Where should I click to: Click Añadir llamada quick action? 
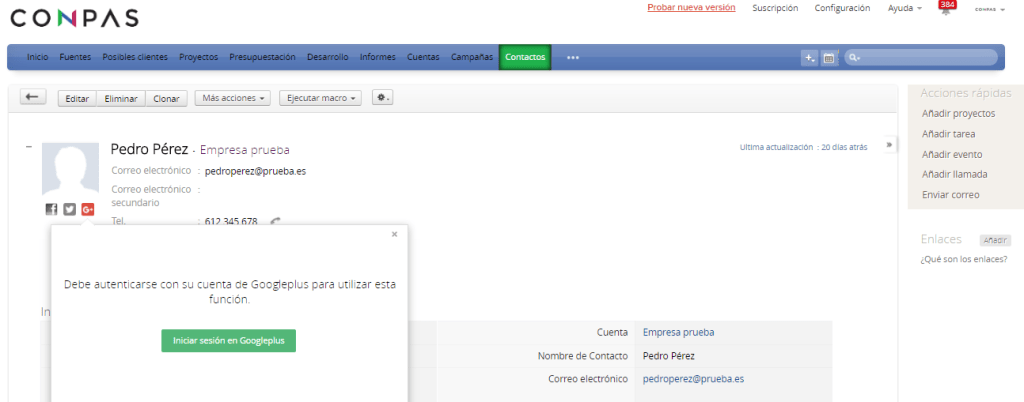point(955,174)
